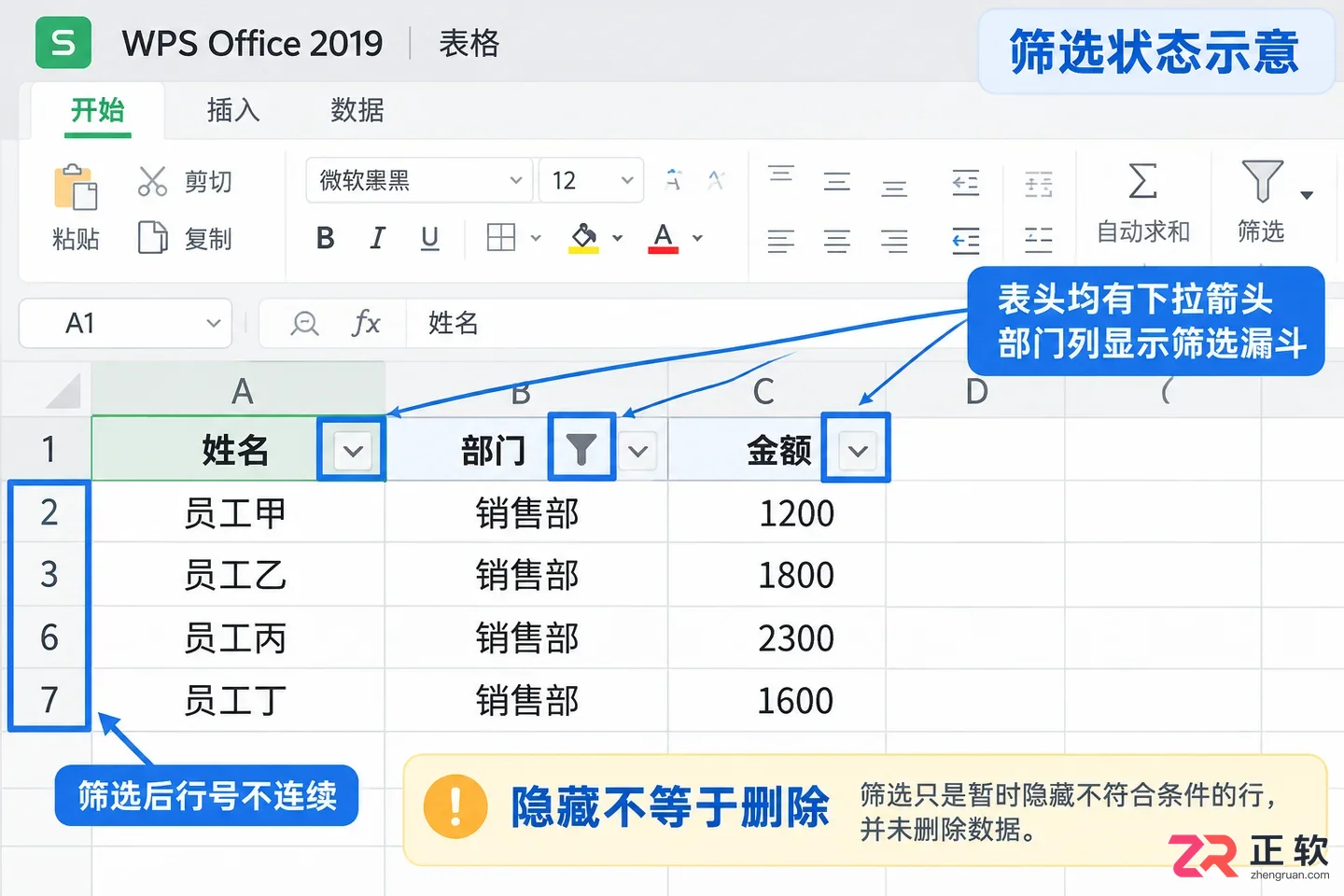Image resolution: width=1344 pixels, height=896 pixels.
Task: Click the 粘贴 label
Action: (76, 239)
